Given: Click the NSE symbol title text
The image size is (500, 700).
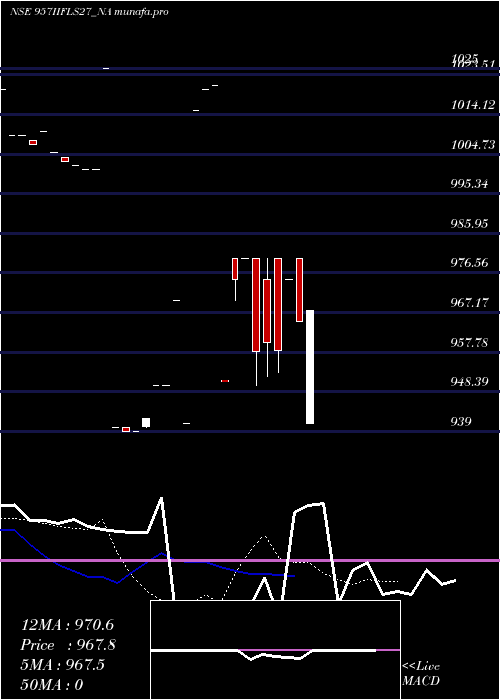Looking at the screenshot, I should click(x=89, y=12).
